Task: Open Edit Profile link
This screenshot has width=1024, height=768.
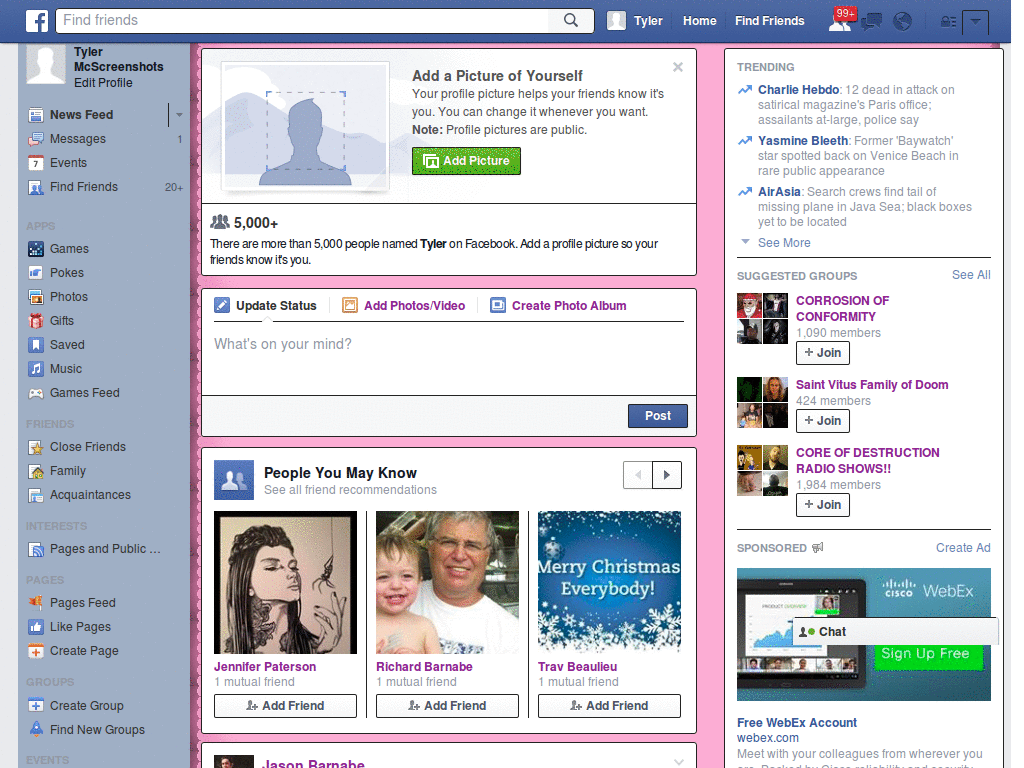Action: tap(103, 83)
